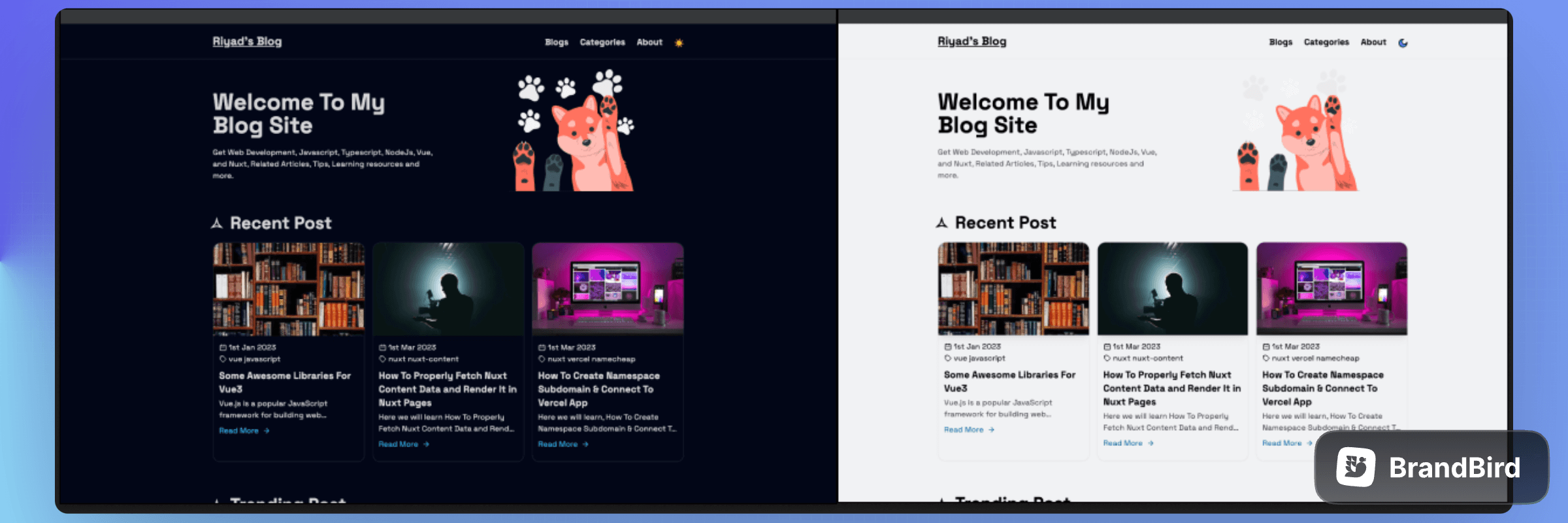Open the bookshelf thumbnail on the dark page

pyautogui.click(x=289, y=289)
